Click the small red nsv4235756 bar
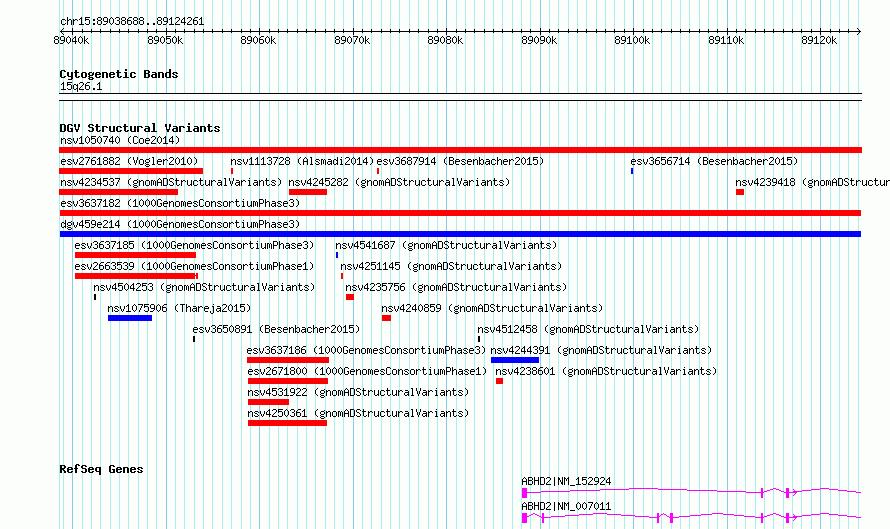This screenshot has height=529, width=890. pos(350,297)
